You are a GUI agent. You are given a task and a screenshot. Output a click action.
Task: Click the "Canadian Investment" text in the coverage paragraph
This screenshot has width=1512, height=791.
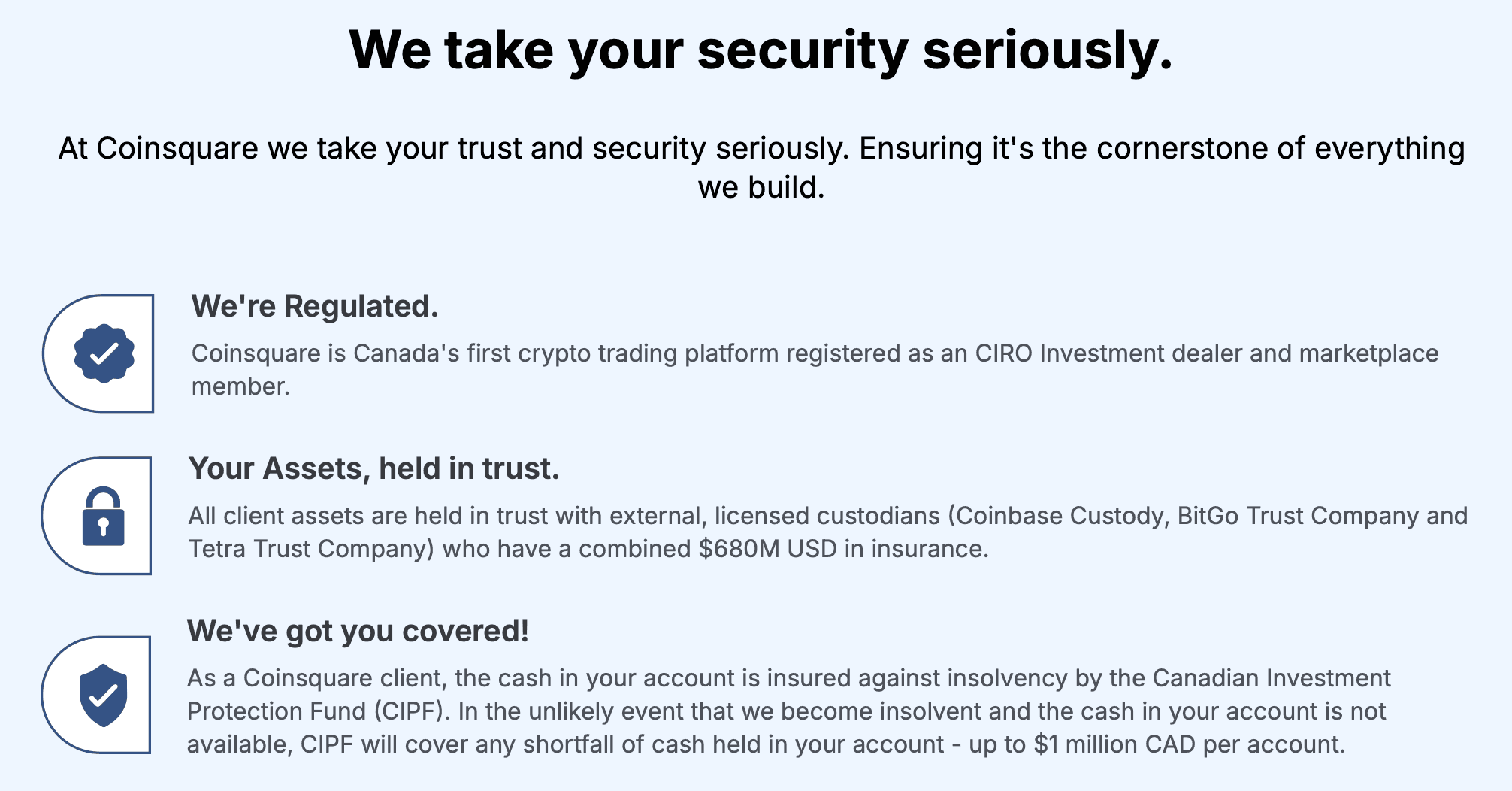pyautogui.click(x=1272, y=678)
